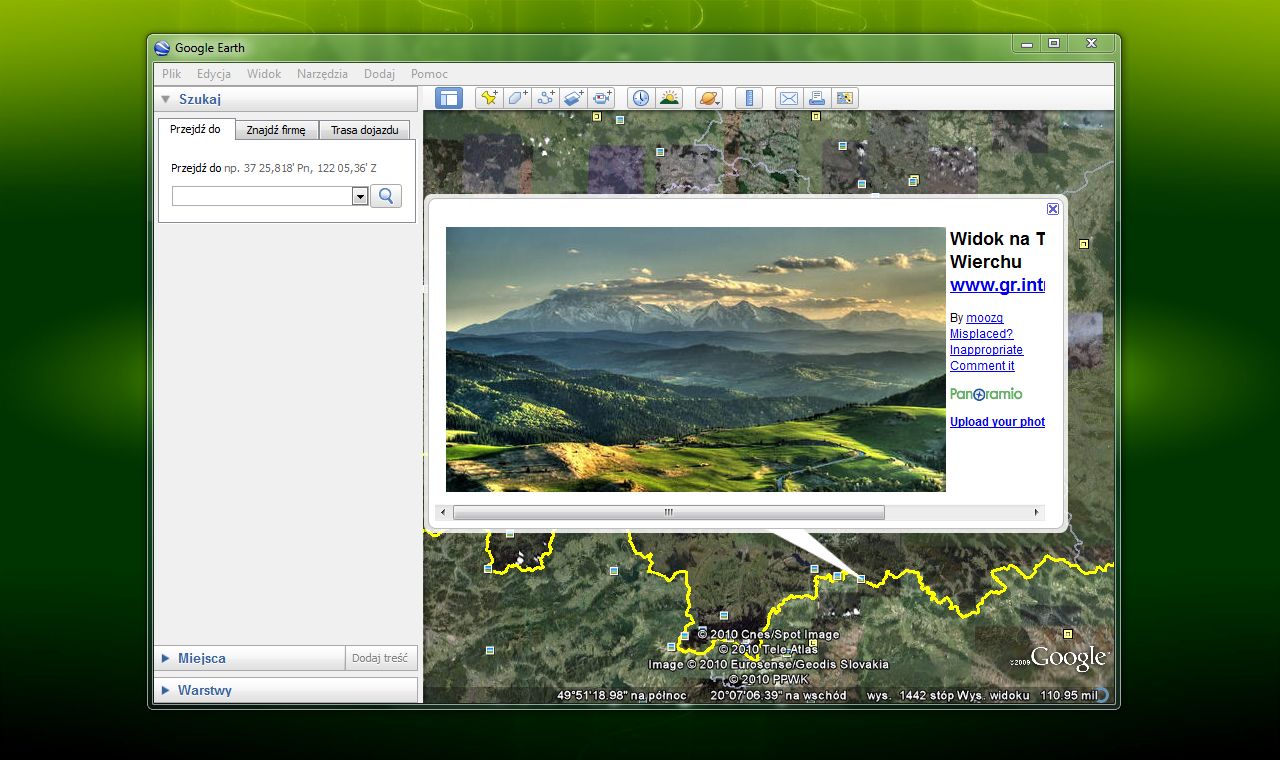
Task: Add a path from the toolbar
Action: 545,98
